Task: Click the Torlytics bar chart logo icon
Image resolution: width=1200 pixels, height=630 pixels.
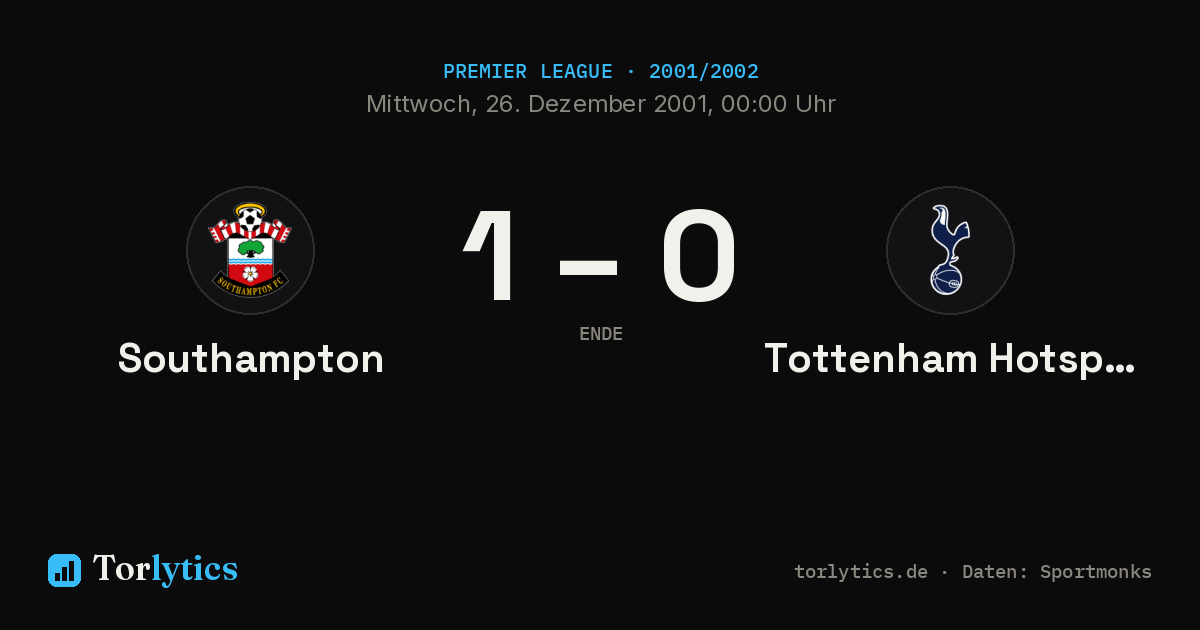Action: click(64, 570)
